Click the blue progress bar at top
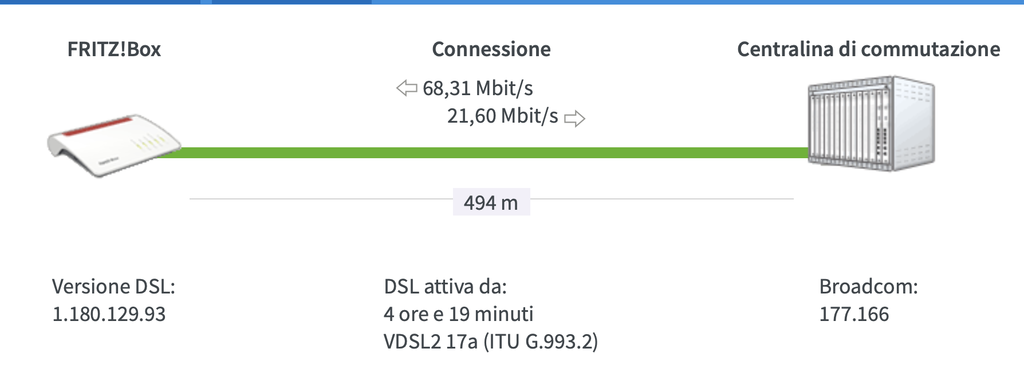The width and height of the screenshot is (1024, 368). pos(512,2)
